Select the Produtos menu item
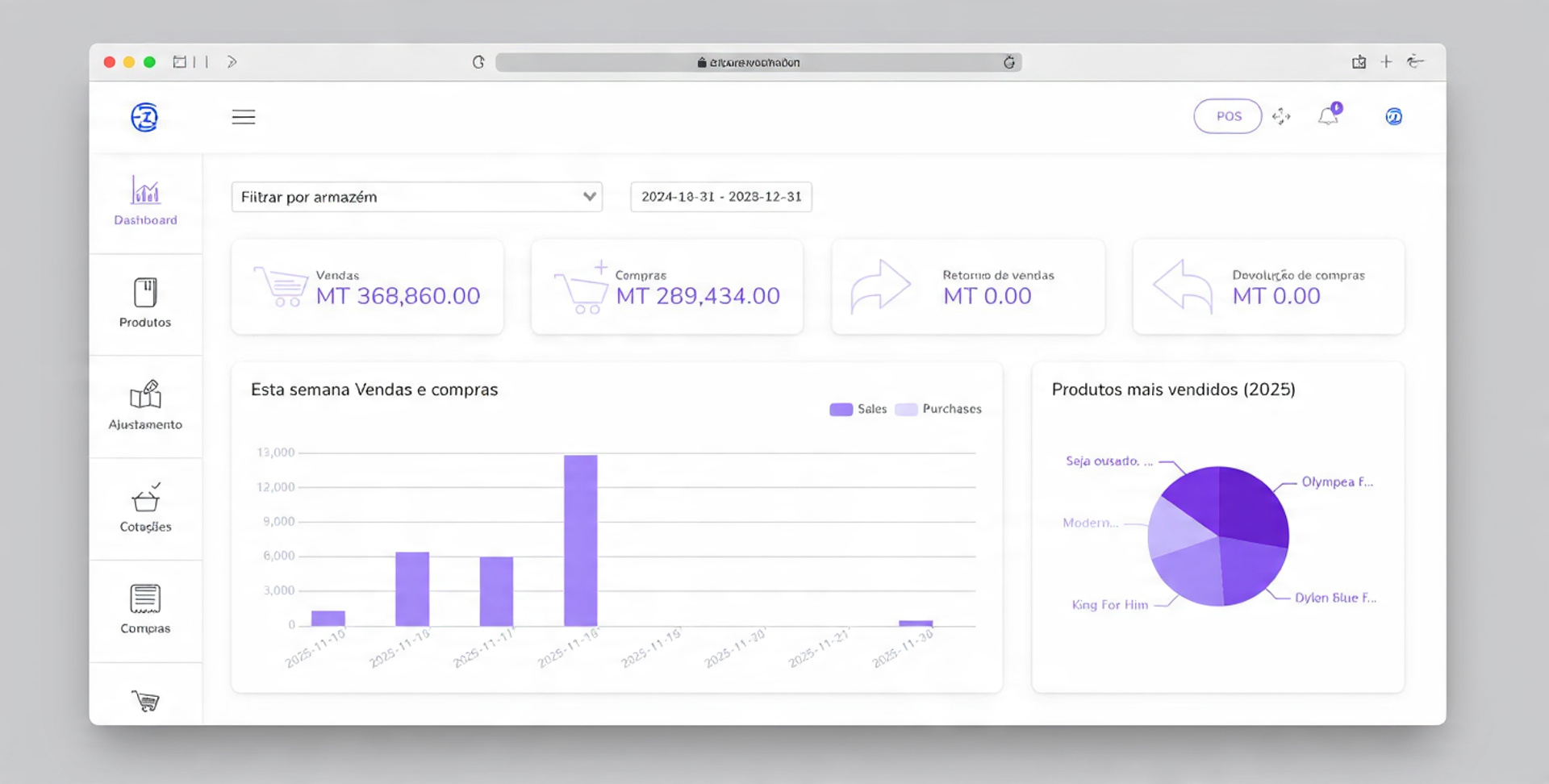Screen dimensions: 1549x784 (145, 322)
